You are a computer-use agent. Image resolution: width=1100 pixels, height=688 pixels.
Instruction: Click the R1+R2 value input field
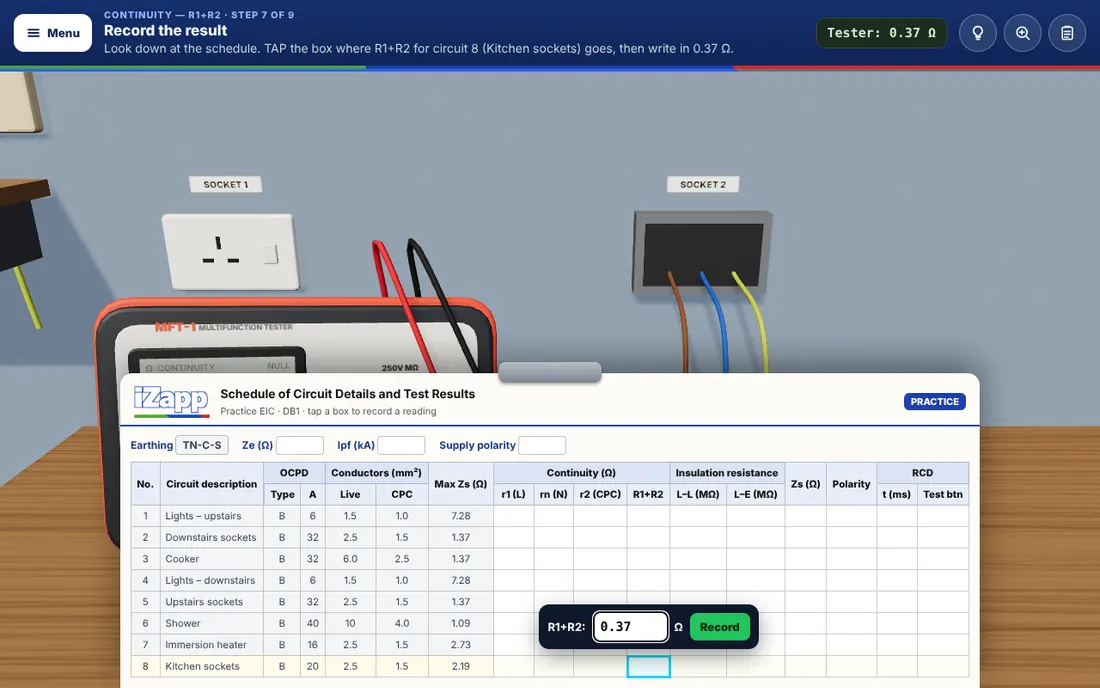point(630,627)
